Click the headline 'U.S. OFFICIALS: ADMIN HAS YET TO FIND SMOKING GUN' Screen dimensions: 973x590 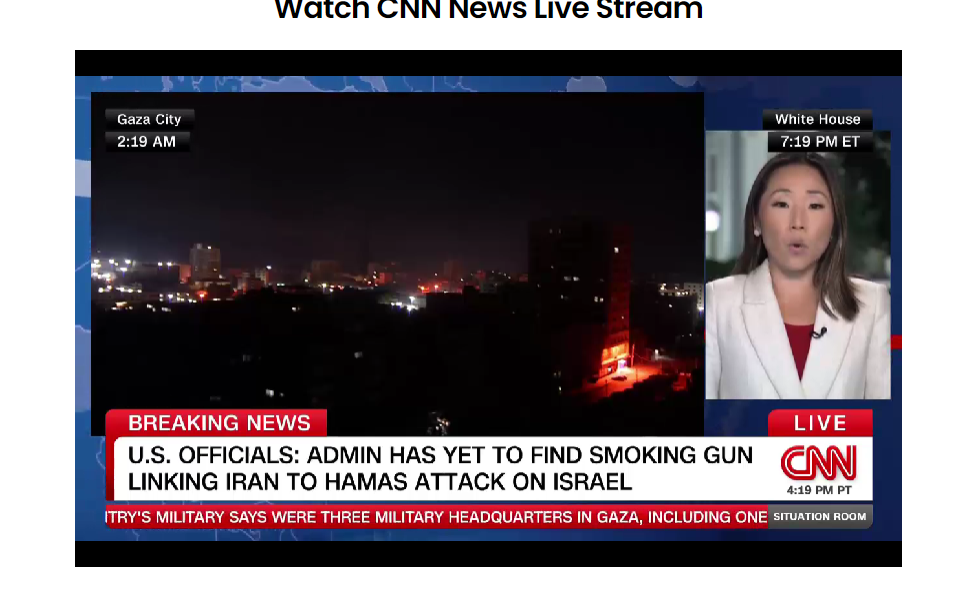click(x=440, y=455)
